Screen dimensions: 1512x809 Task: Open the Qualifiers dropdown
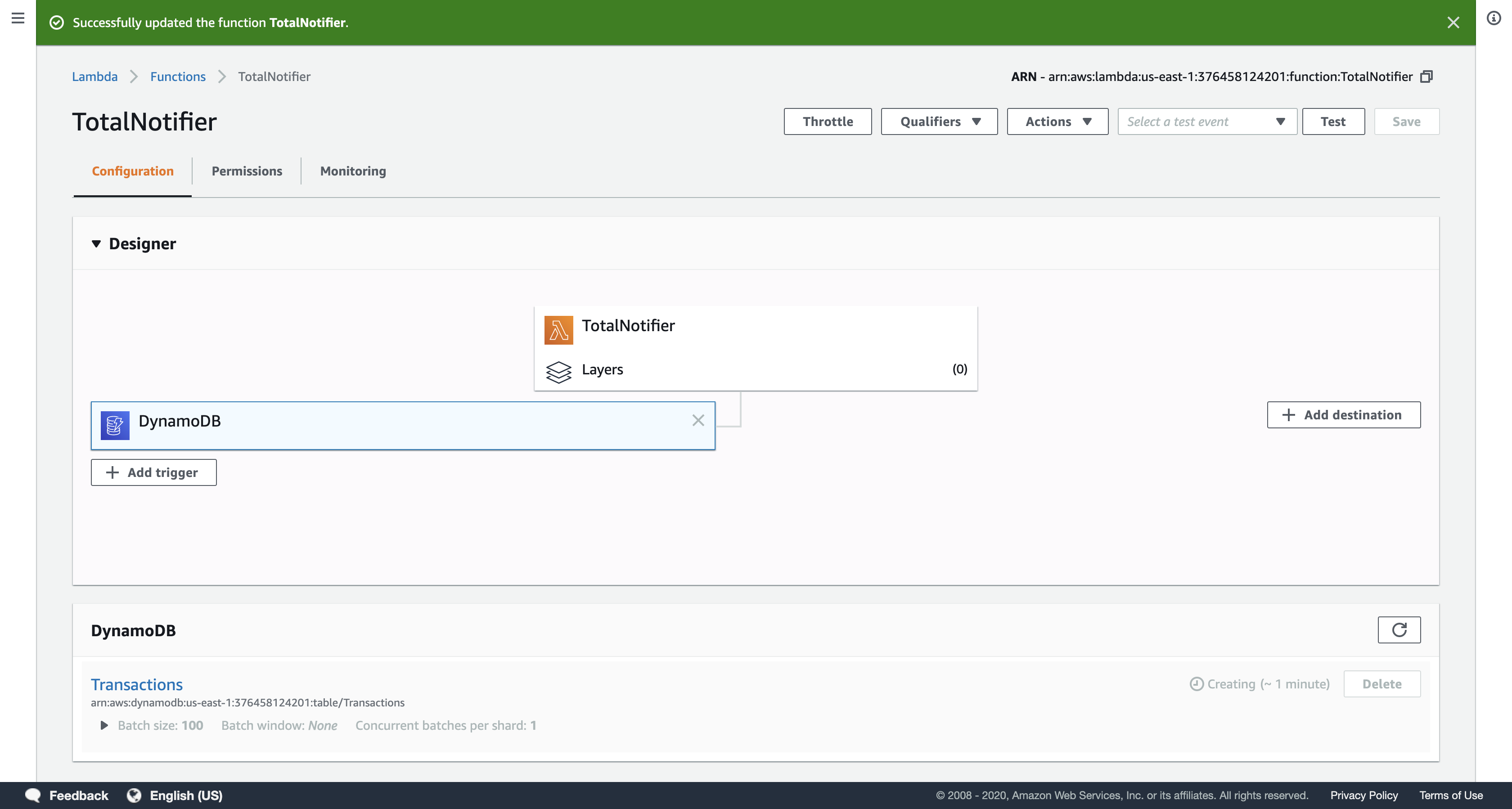[939, 121]
